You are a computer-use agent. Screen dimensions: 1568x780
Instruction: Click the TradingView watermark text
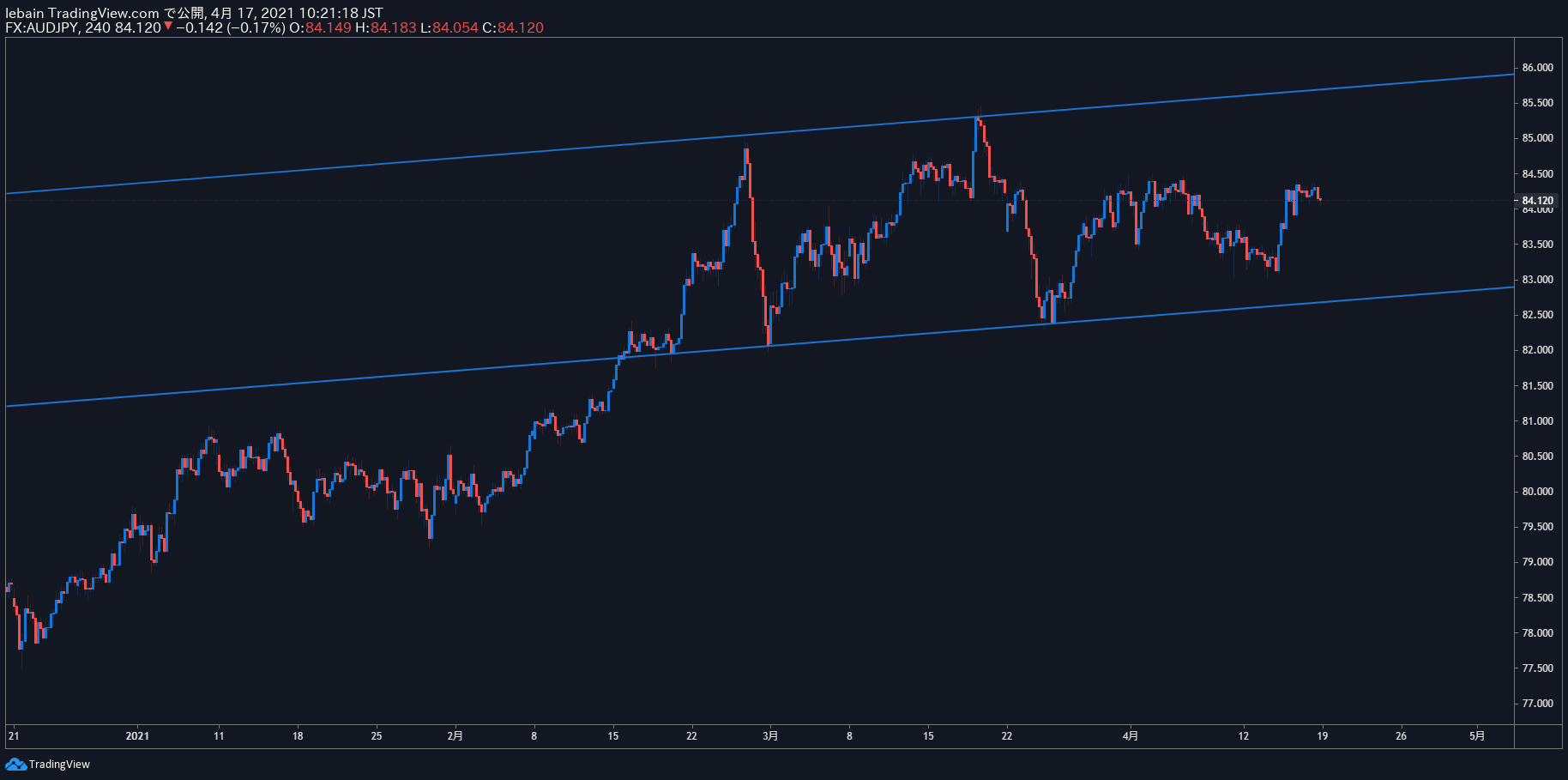coord(59,765)
